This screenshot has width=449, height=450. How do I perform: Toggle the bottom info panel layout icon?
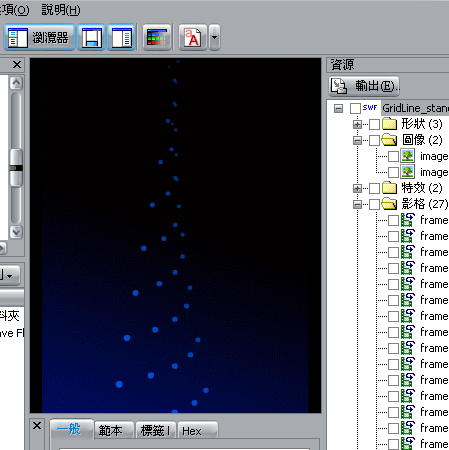click(x=91, y=37)
